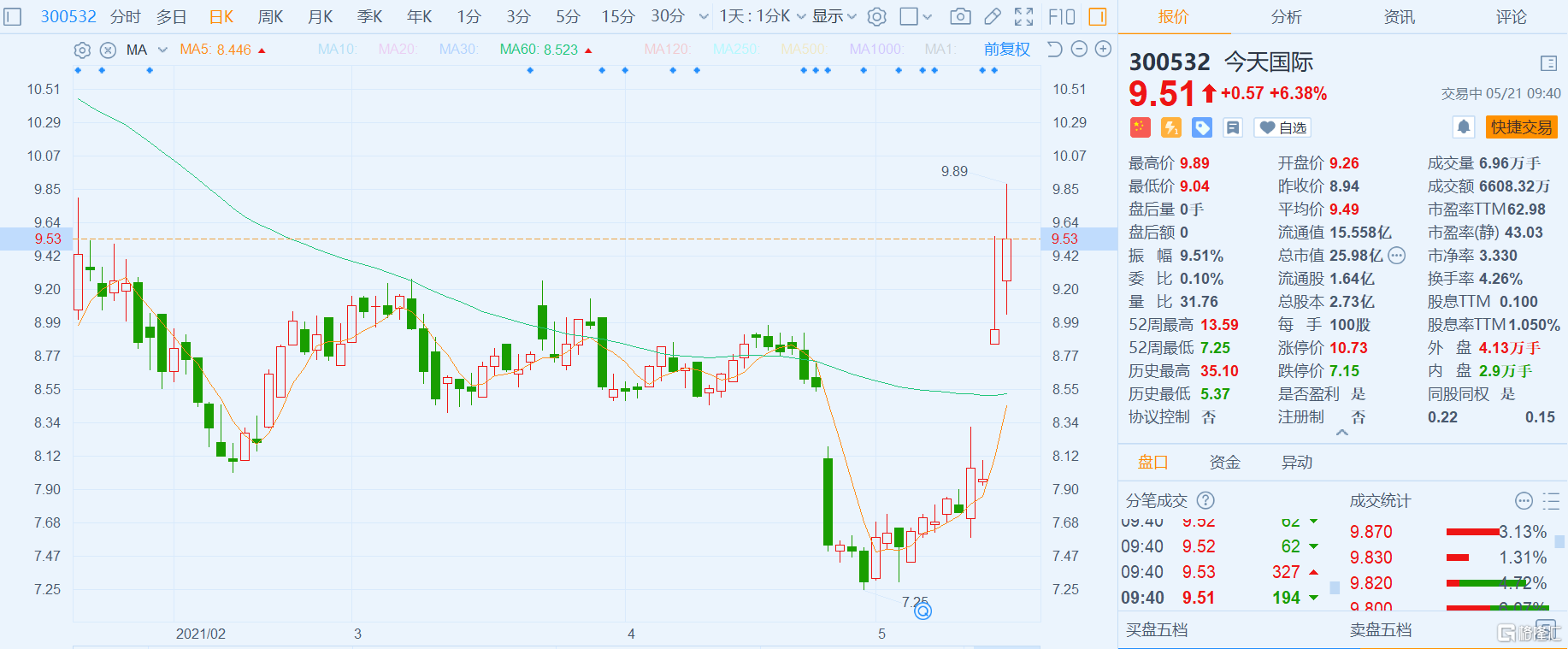
Task: Toggle the orange right panel button
Action: pos(1097,16)
